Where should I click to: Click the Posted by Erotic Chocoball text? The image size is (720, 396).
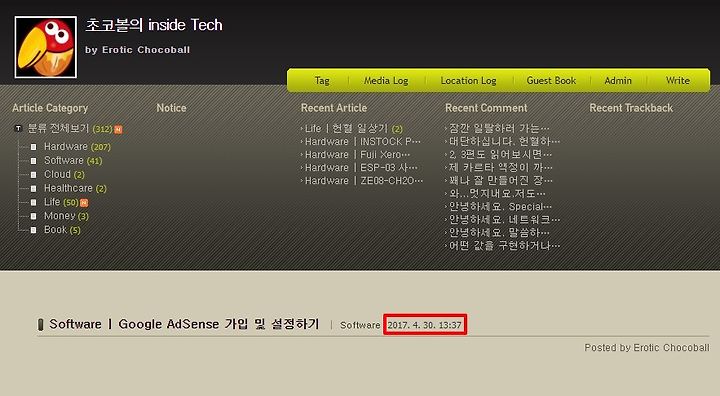pyautogui.click(x=647, y=348)
